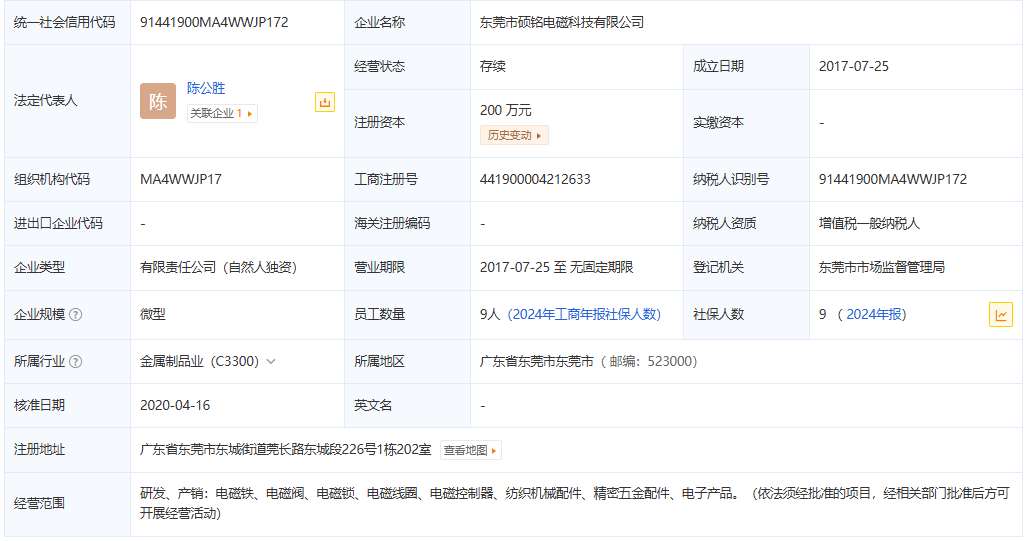Click the unified credit code 91441900MA4WWJP172
This screenshot has width=1026, height=541.
(x=214, y=22)
